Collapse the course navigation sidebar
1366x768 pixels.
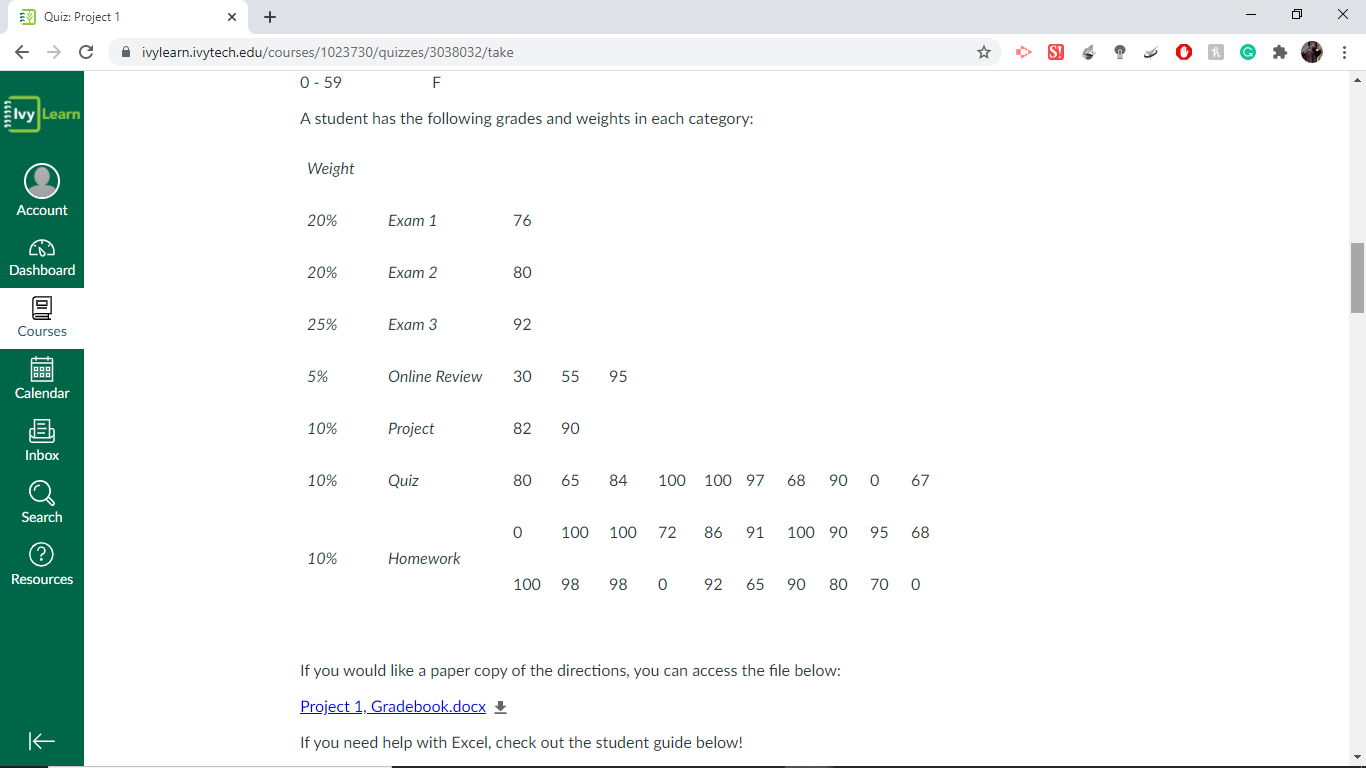pyautogui.click(x=41, y=741)
